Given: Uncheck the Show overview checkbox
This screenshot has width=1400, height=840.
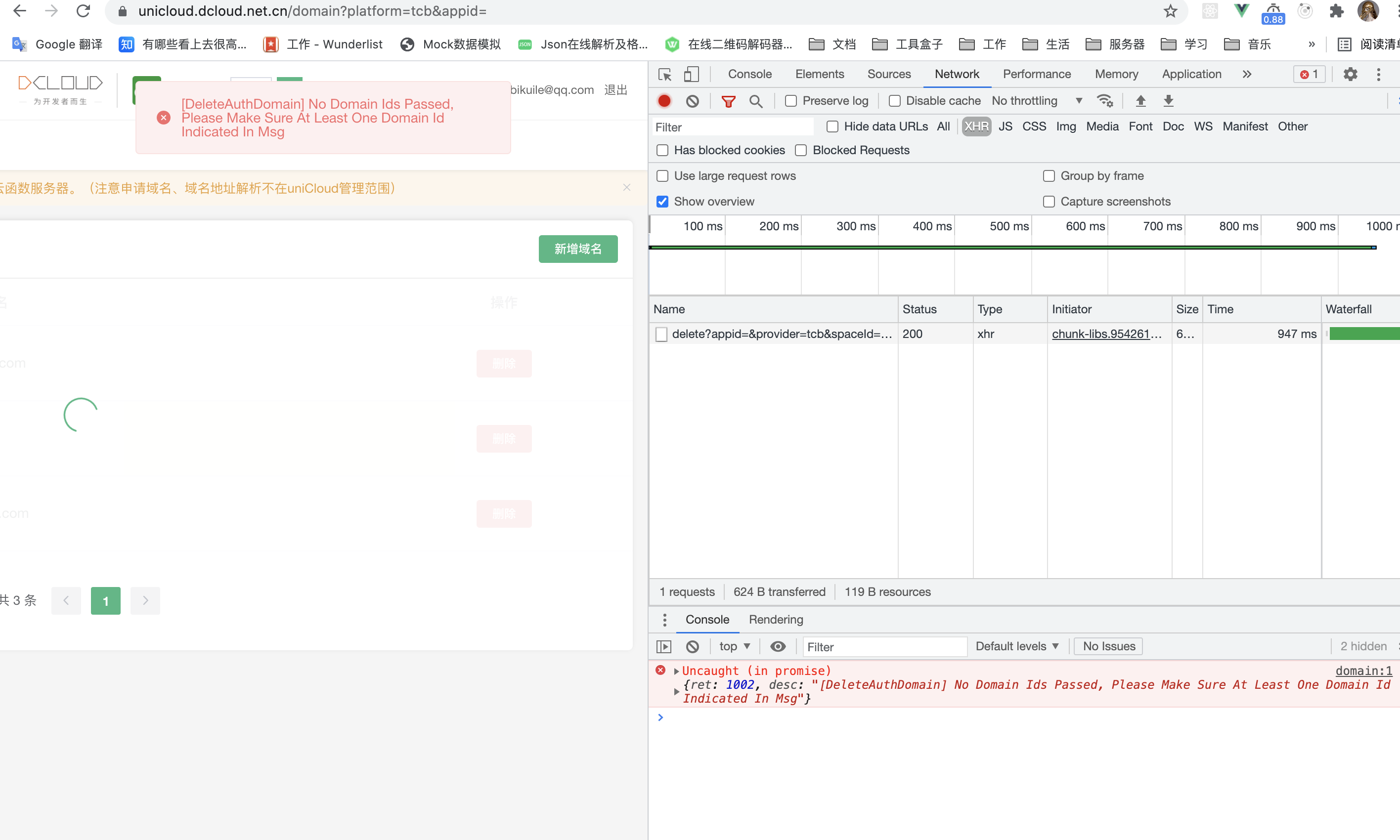Looking at the screenshot, I should pyautogui.click(x=662, y=202).
